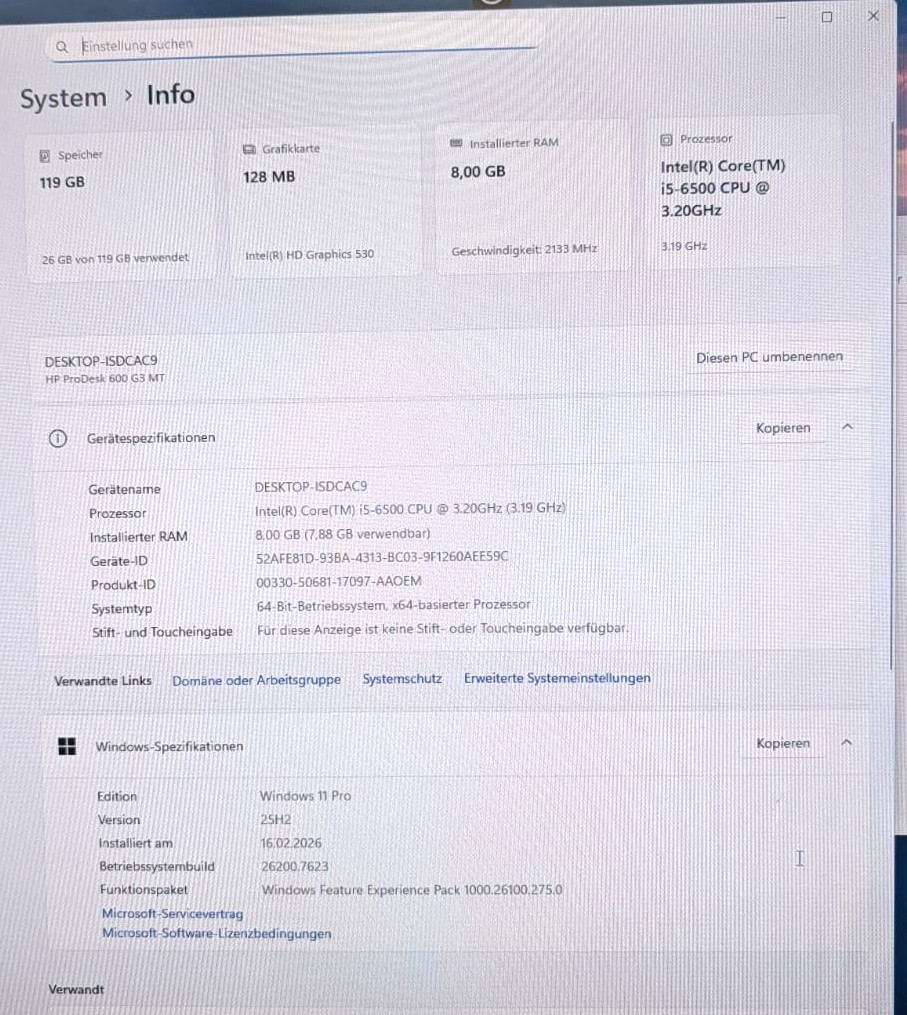907x1015 pixels.
Task: Copy Gerätespezifikationen with Kopieren
Action: point(783,428)
